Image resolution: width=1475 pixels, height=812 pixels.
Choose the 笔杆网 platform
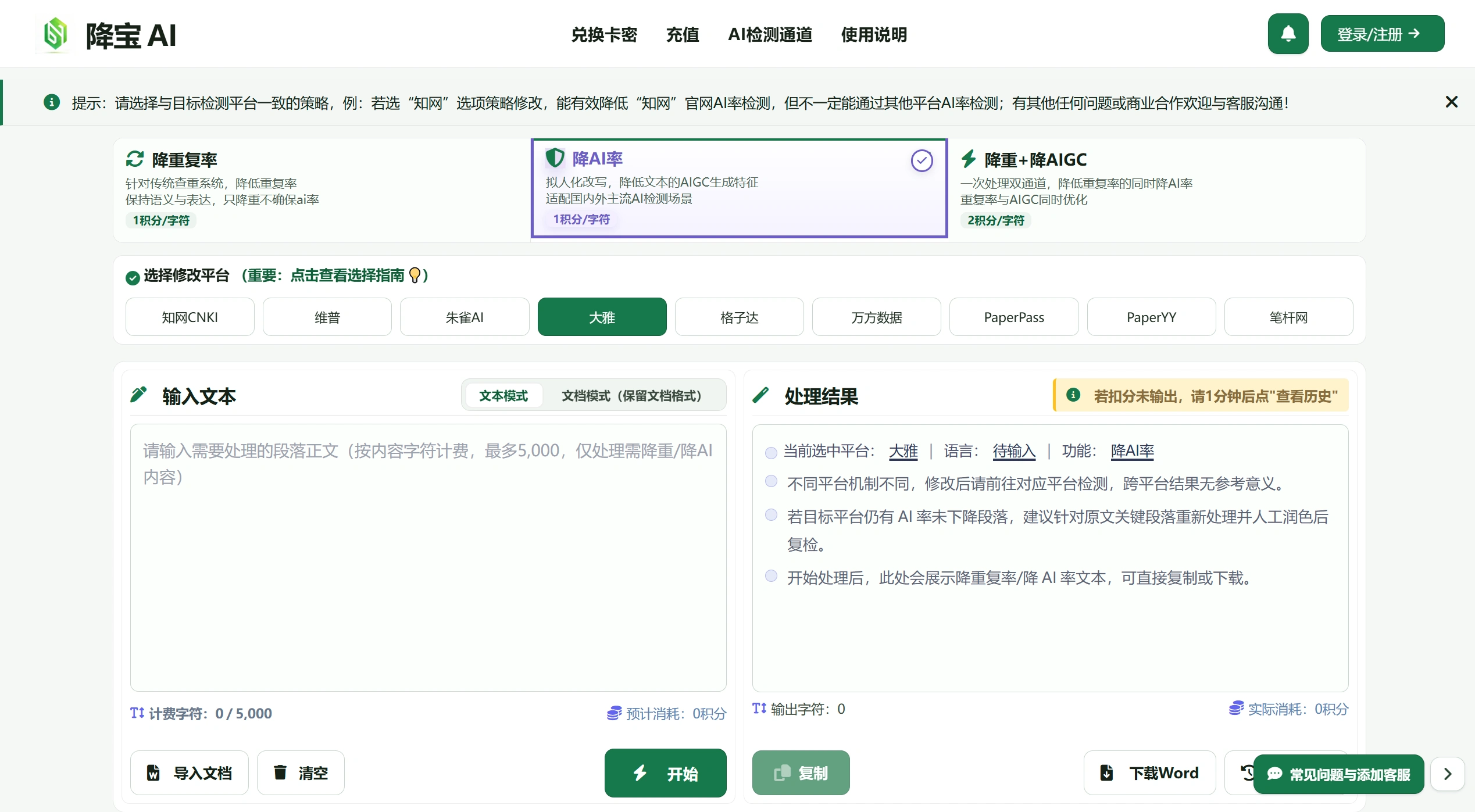tap(1288, 317)
